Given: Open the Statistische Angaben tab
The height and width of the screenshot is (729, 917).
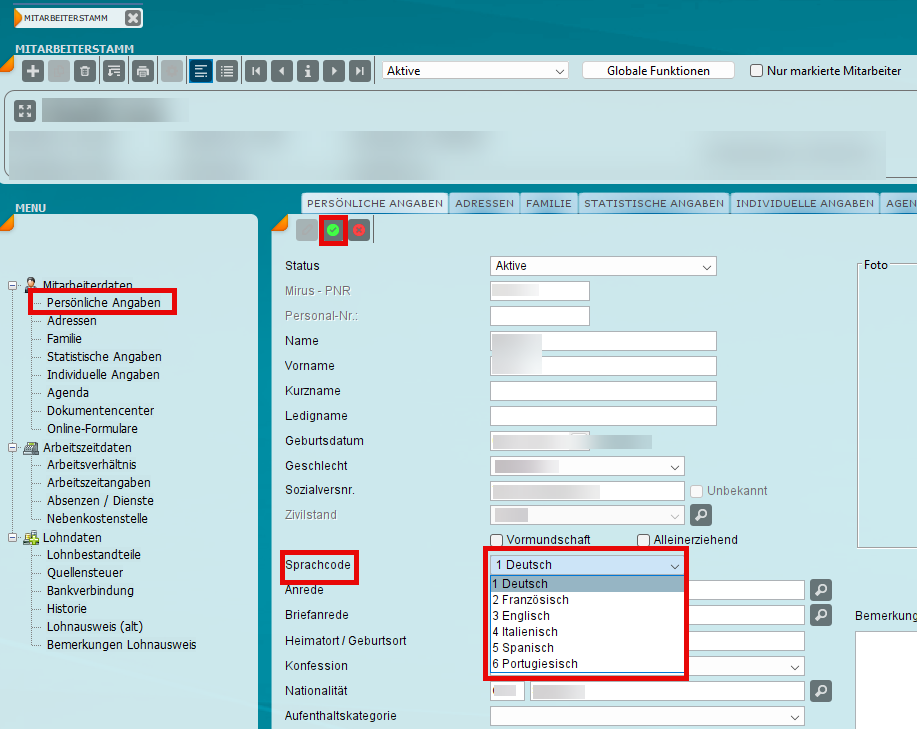Looking at the screenshot, I should click(x=653, y=203).
